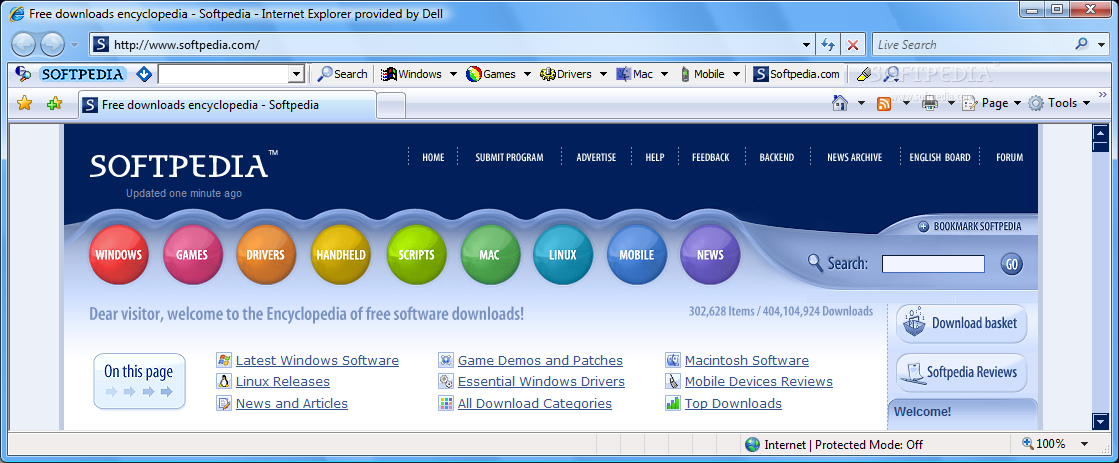Image resolution: width=1119 pixels, height=463 pixels.
Task: Open the Live Search provider options dropdown
Action: pyautogui.click(x=1101, y=45)
